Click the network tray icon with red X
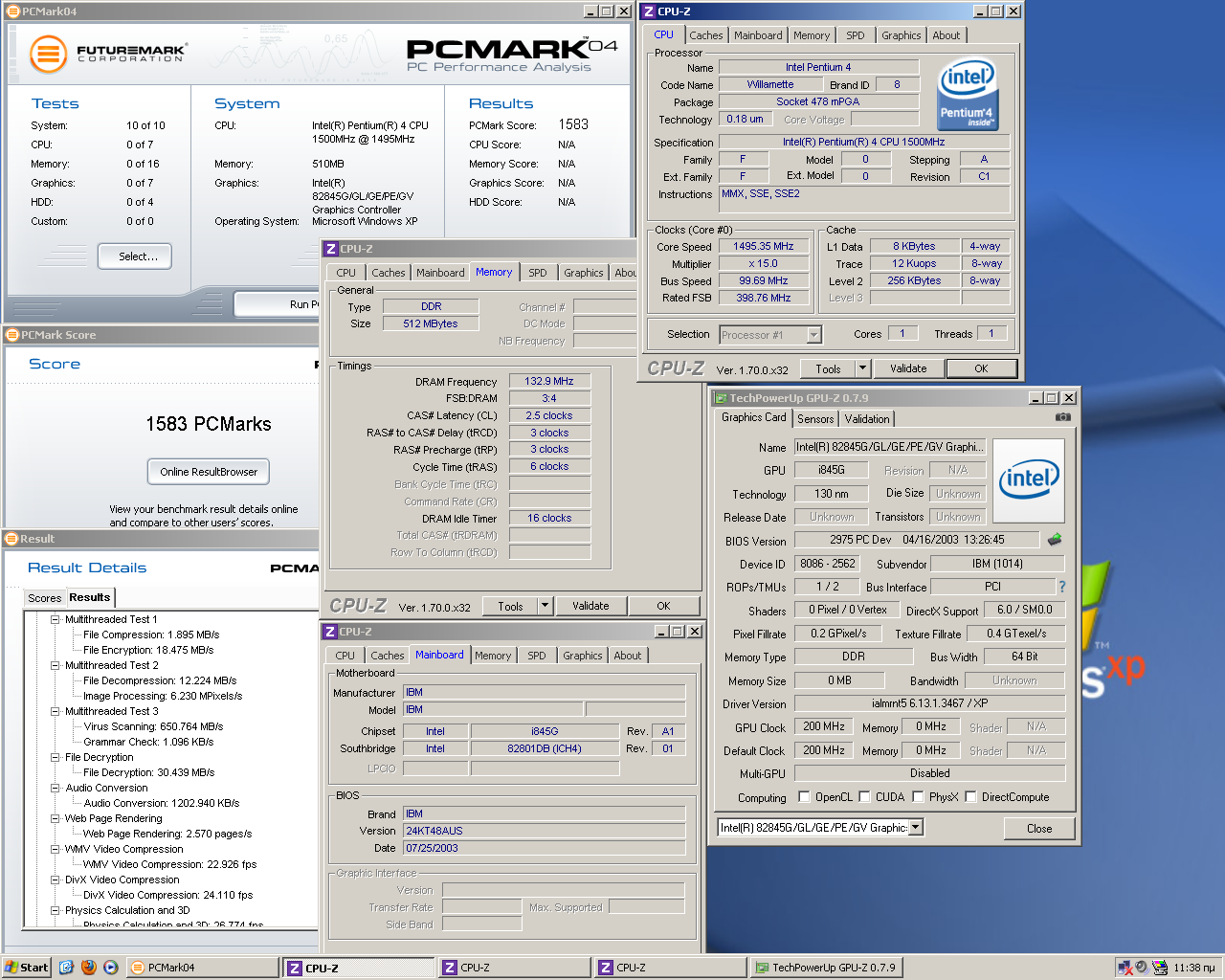 pos(1125,968)
